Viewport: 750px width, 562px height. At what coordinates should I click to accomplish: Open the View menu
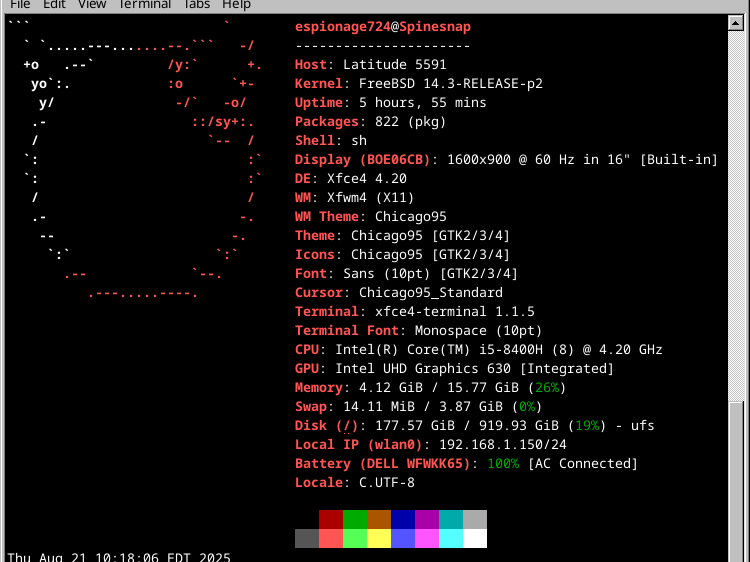tap(92, 4)
